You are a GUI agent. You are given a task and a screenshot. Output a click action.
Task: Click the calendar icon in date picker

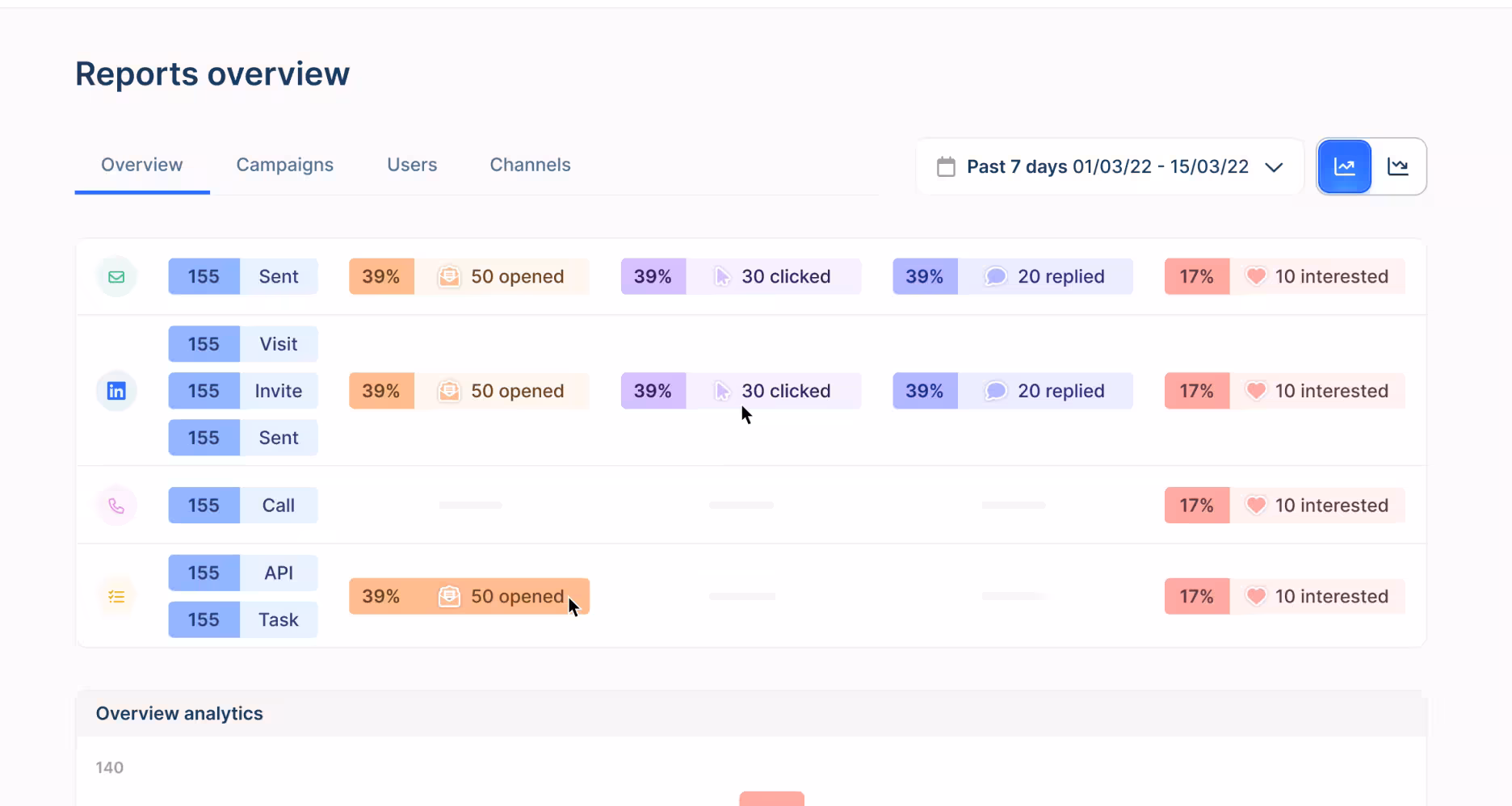[946, 167]
